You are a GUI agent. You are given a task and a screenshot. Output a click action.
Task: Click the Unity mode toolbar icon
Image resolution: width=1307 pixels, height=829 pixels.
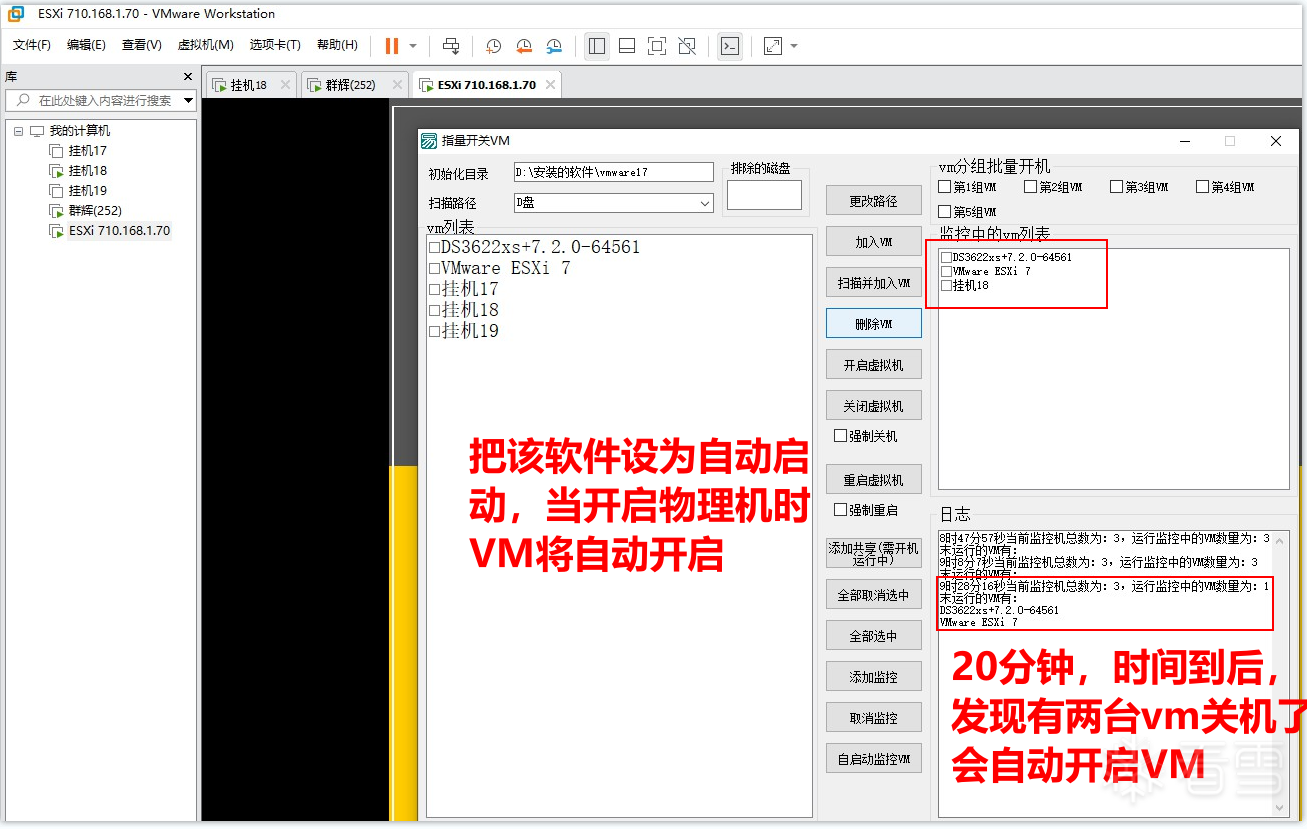click(x=687, y=45)
